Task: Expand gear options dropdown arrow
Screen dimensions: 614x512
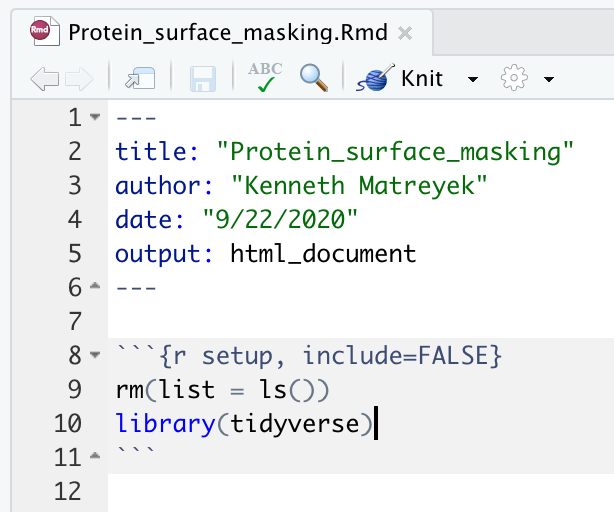Action: 549,79
